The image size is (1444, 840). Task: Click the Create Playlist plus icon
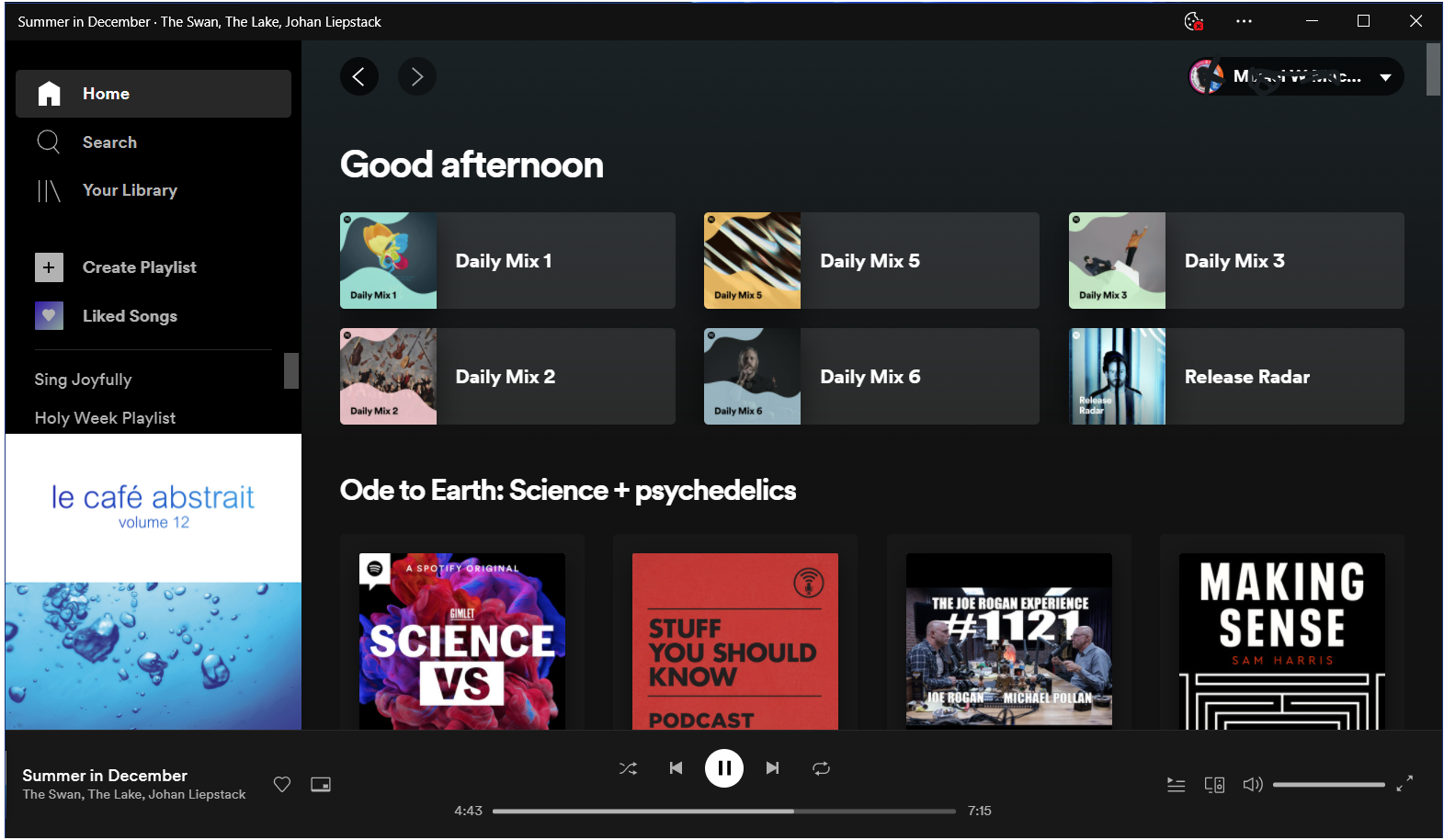tap(49, 267)
